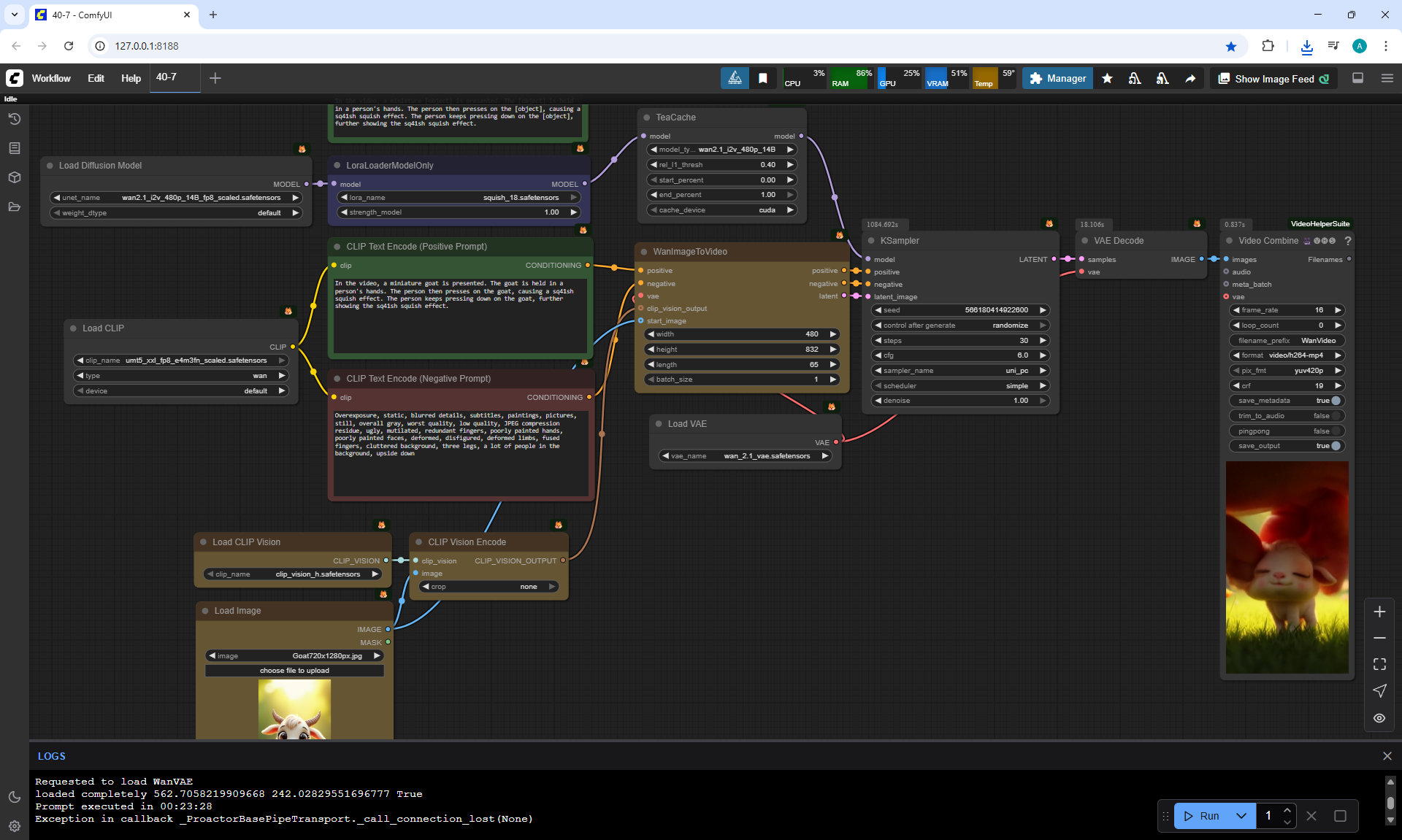Open settings gear in the sidebar
Viewport: 1402px width, 840px height.
[x=14, y=826]
